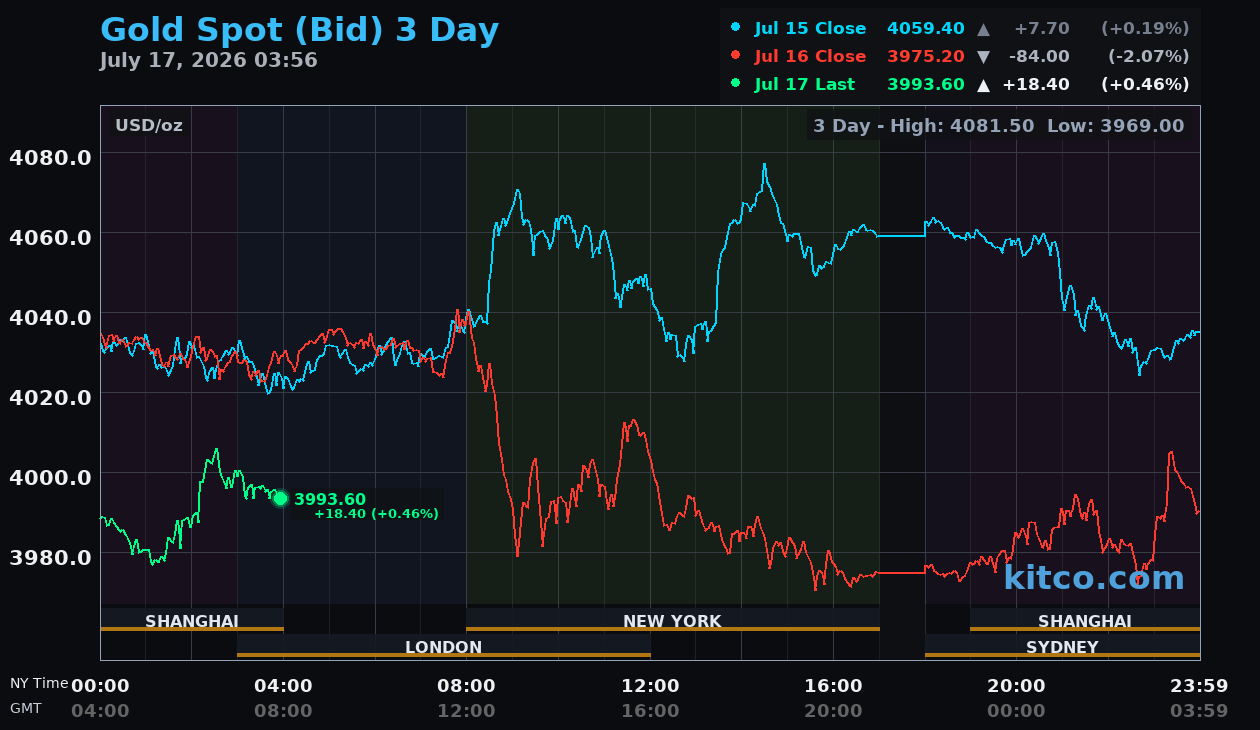Select the 4059.40 close value

(x=926, y=28)
